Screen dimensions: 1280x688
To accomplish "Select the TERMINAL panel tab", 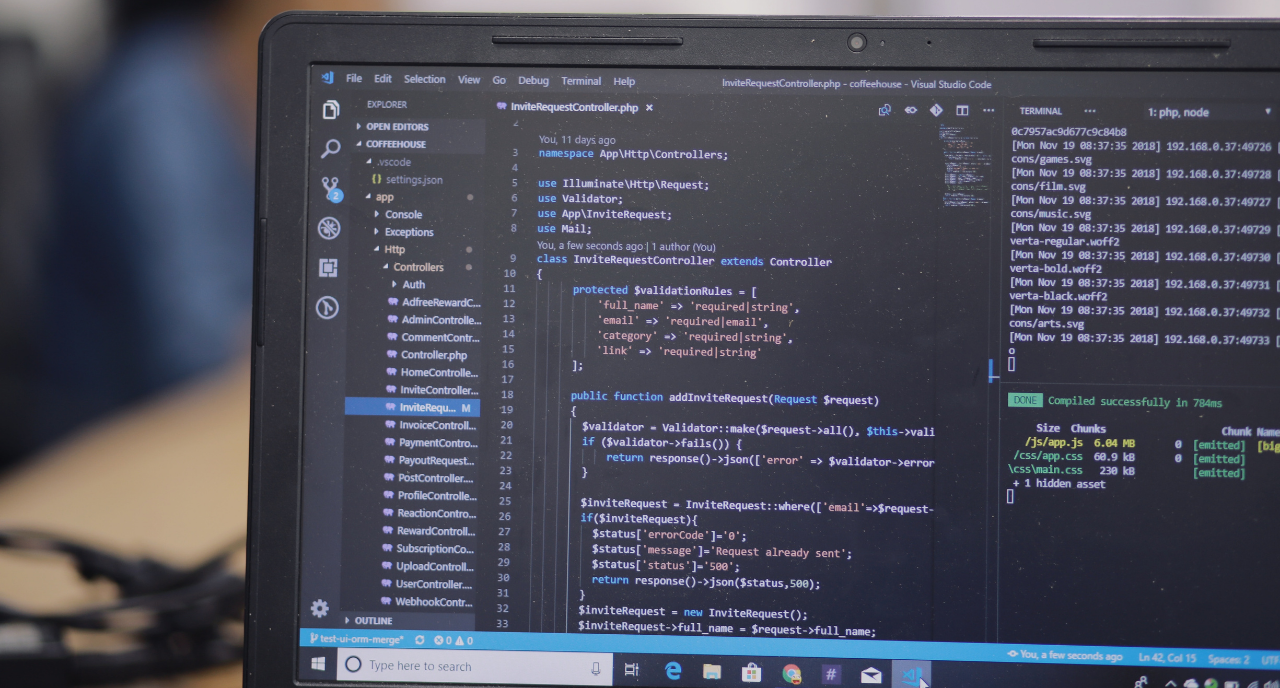I will [1040, 110].
